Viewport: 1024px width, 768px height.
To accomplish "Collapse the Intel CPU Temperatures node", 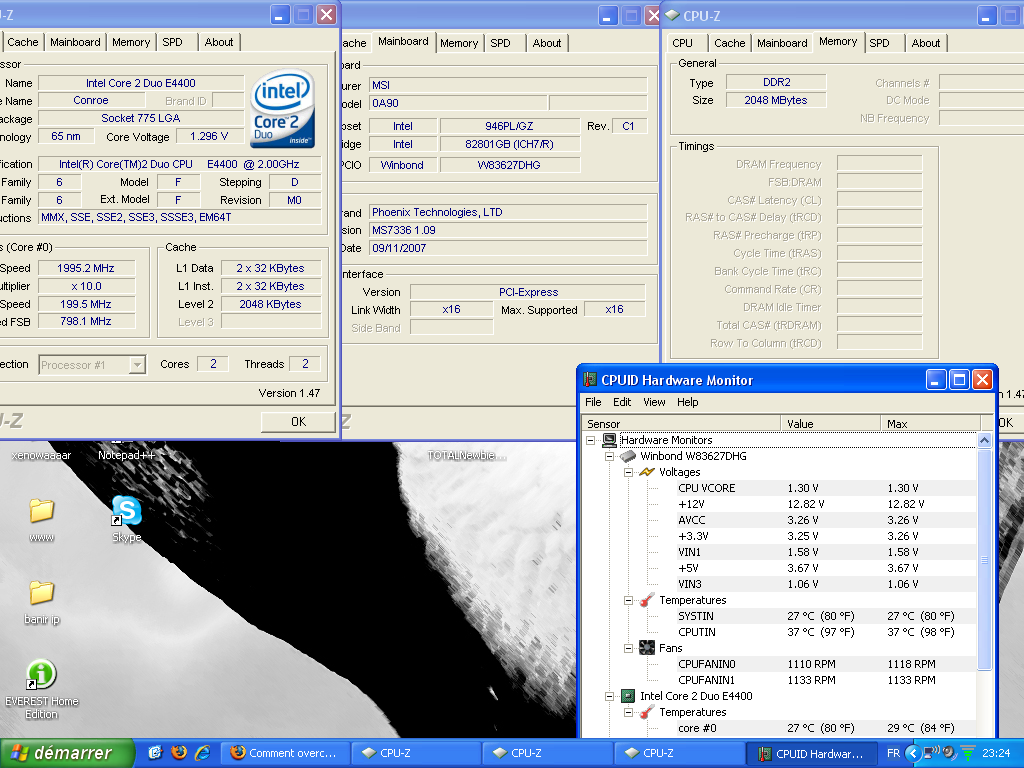I will click(628, 712).
